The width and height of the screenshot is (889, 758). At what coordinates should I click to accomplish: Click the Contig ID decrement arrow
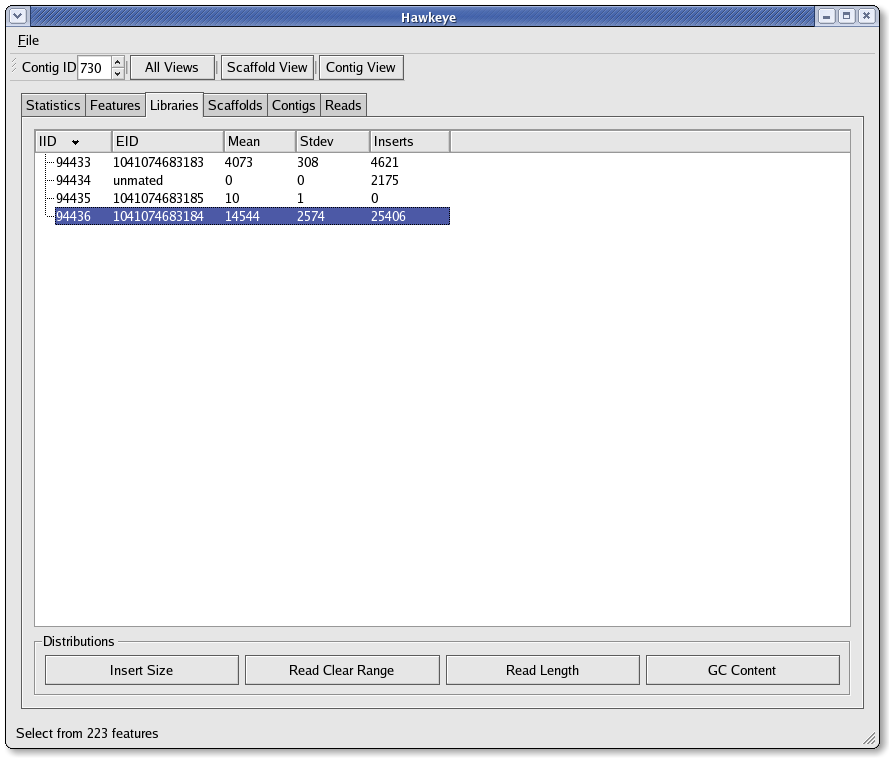(x=117, y=73)
